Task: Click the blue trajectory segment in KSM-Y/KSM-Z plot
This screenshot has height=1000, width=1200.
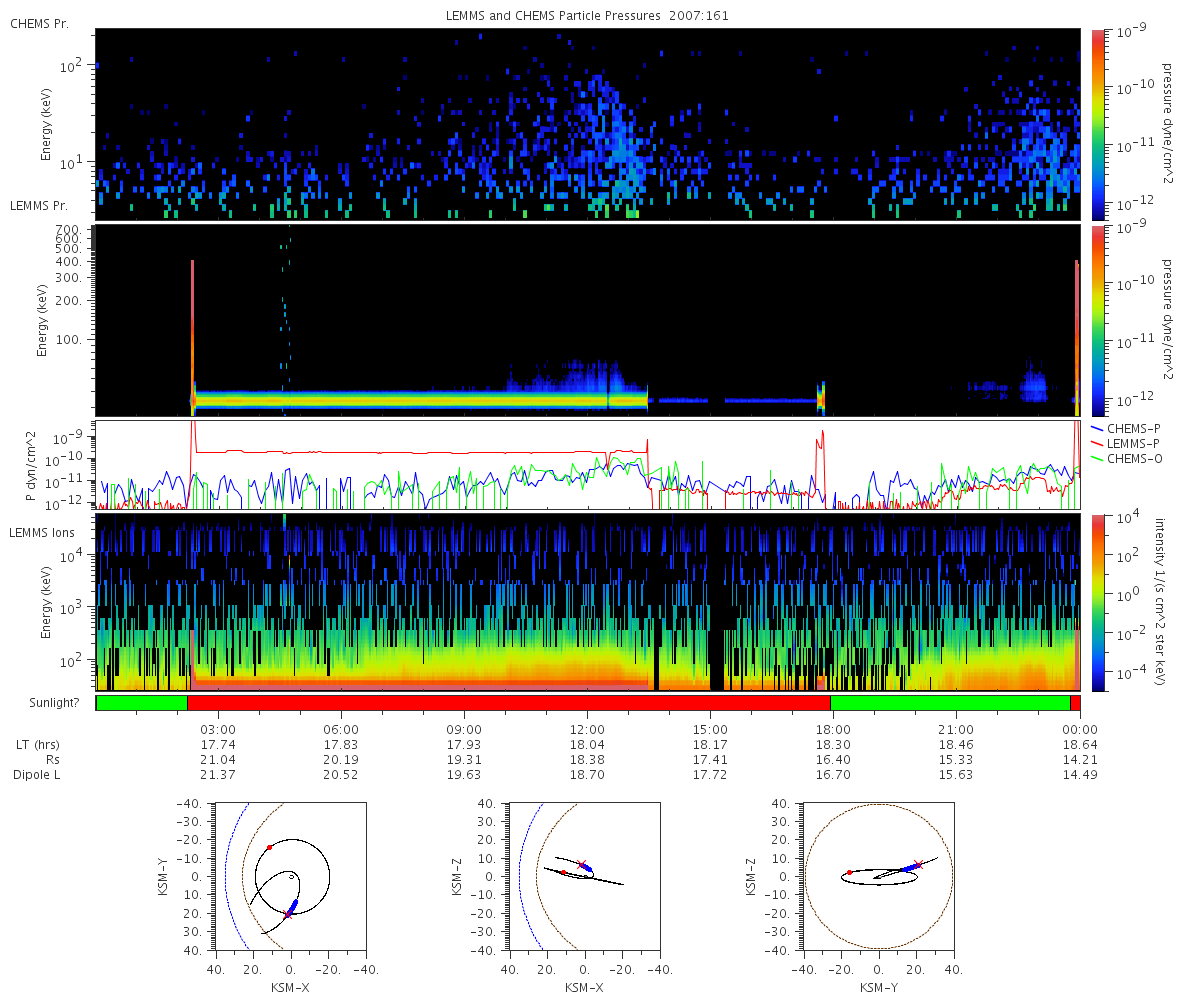Action: coord(907,868)
